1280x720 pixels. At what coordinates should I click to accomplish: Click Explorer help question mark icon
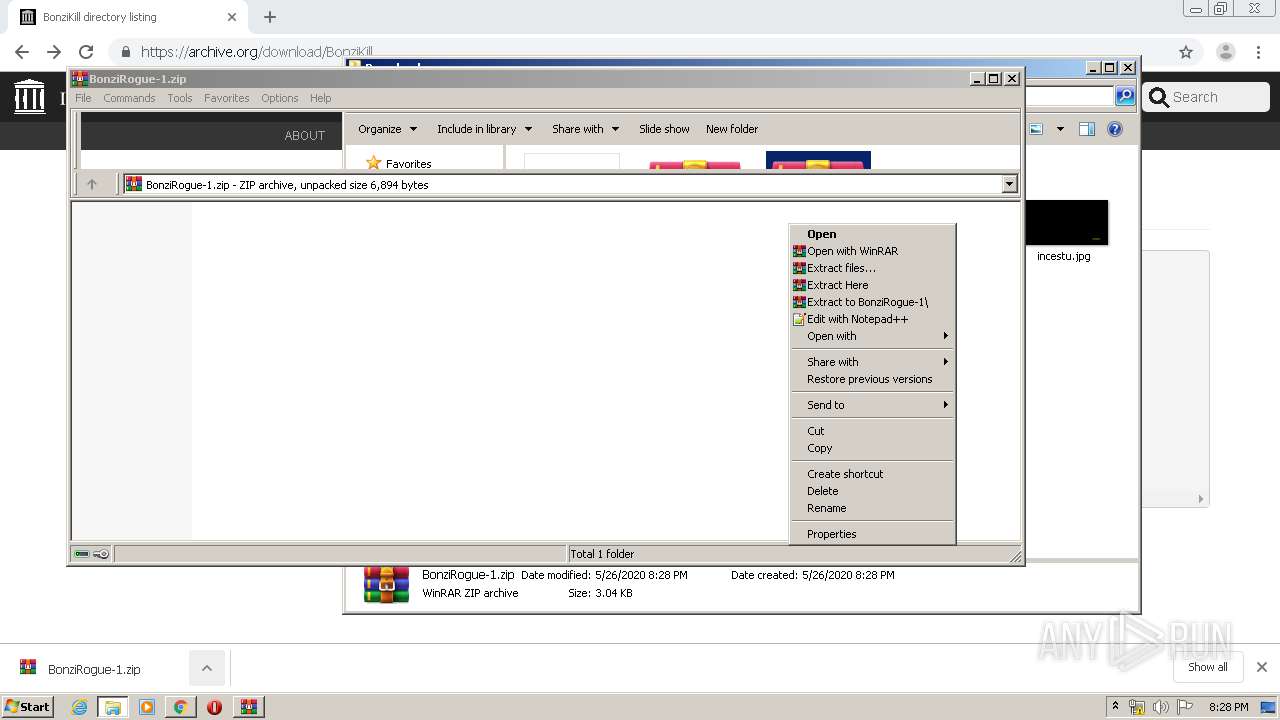point(1115,129)
